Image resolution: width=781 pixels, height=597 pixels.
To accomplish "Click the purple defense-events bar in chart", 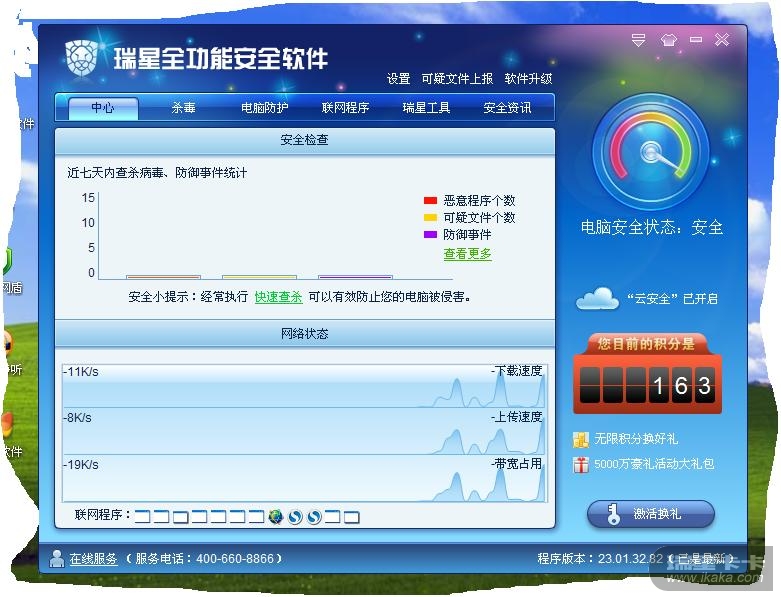I will tap(355, 277).
